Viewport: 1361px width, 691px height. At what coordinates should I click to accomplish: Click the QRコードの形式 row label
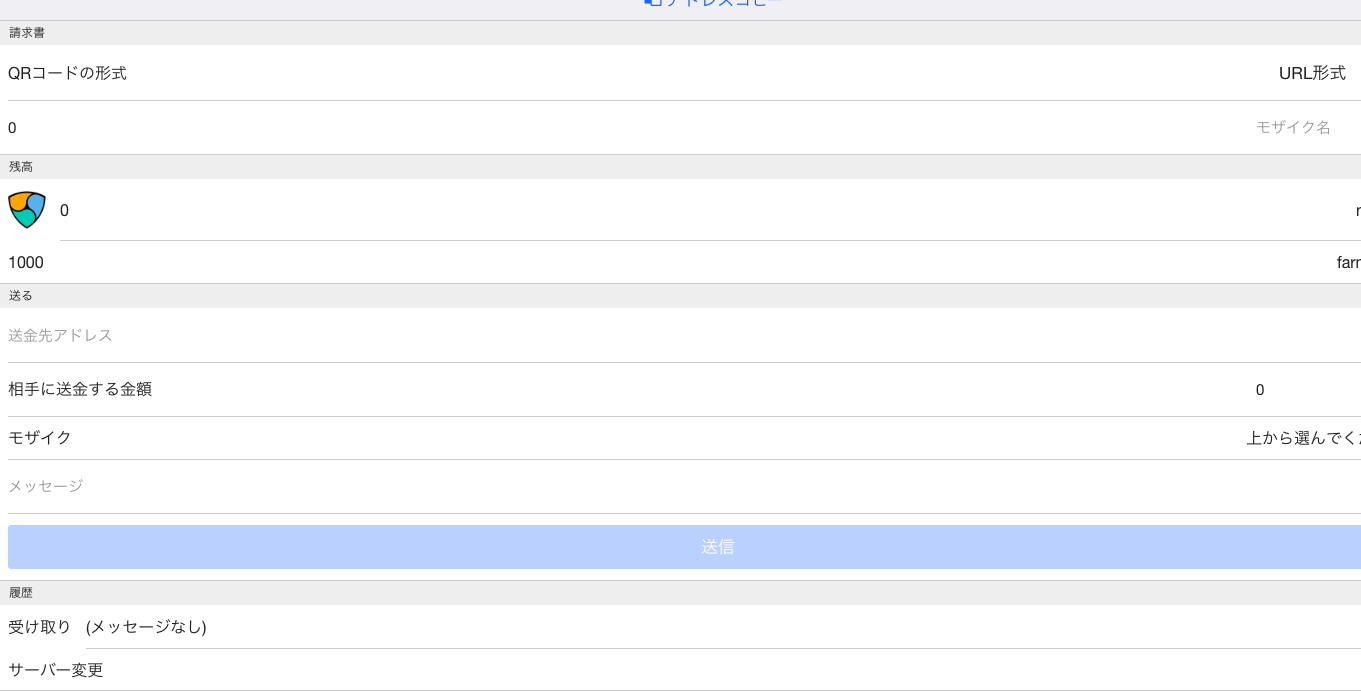(68, 73)
